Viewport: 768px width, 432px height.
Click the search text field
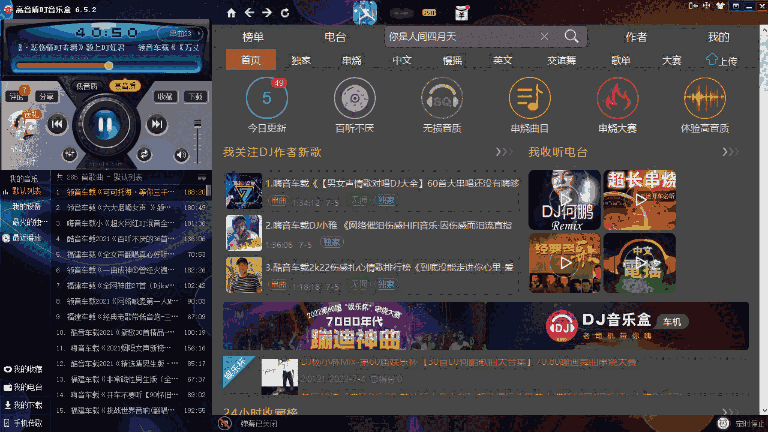[x=460, y=36]
